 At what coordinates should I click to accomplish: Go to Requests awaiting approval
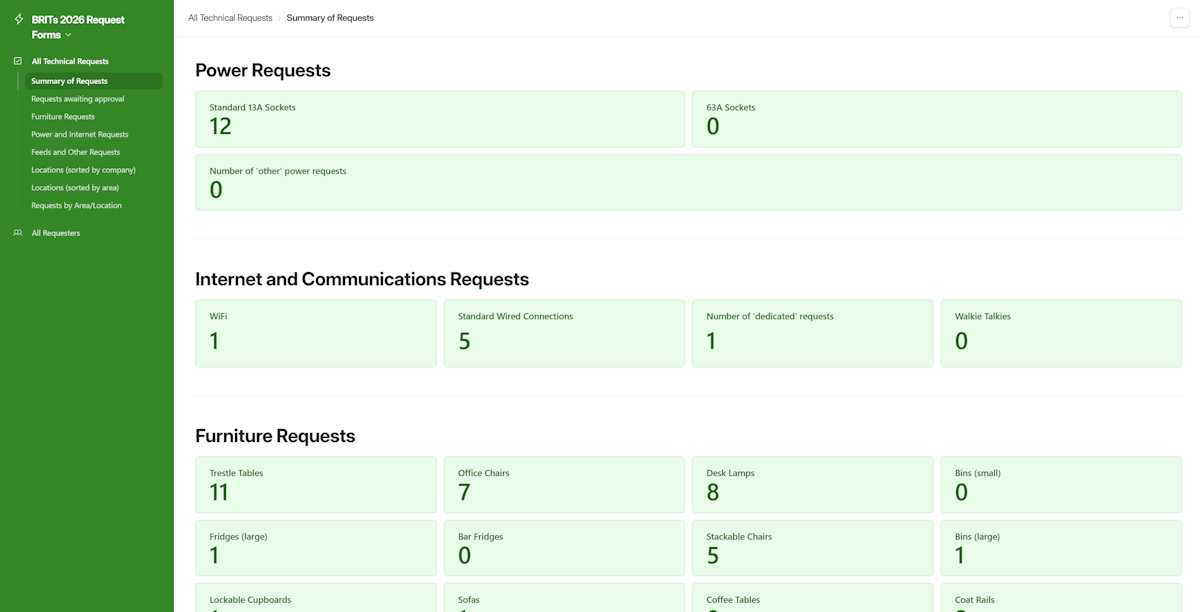click(x=77, y=99)
